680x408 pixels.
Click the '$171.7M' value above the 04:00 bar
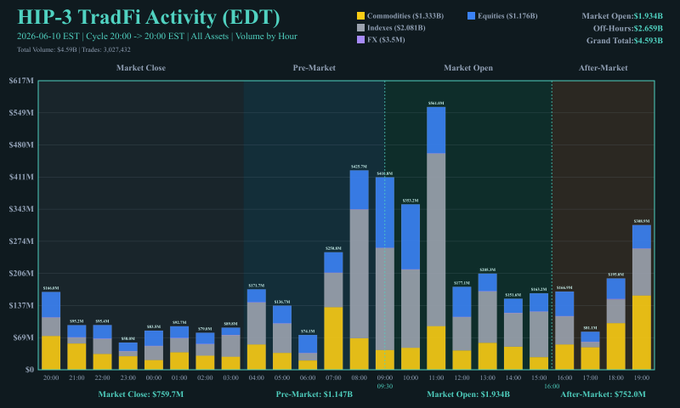pos(256,285)
